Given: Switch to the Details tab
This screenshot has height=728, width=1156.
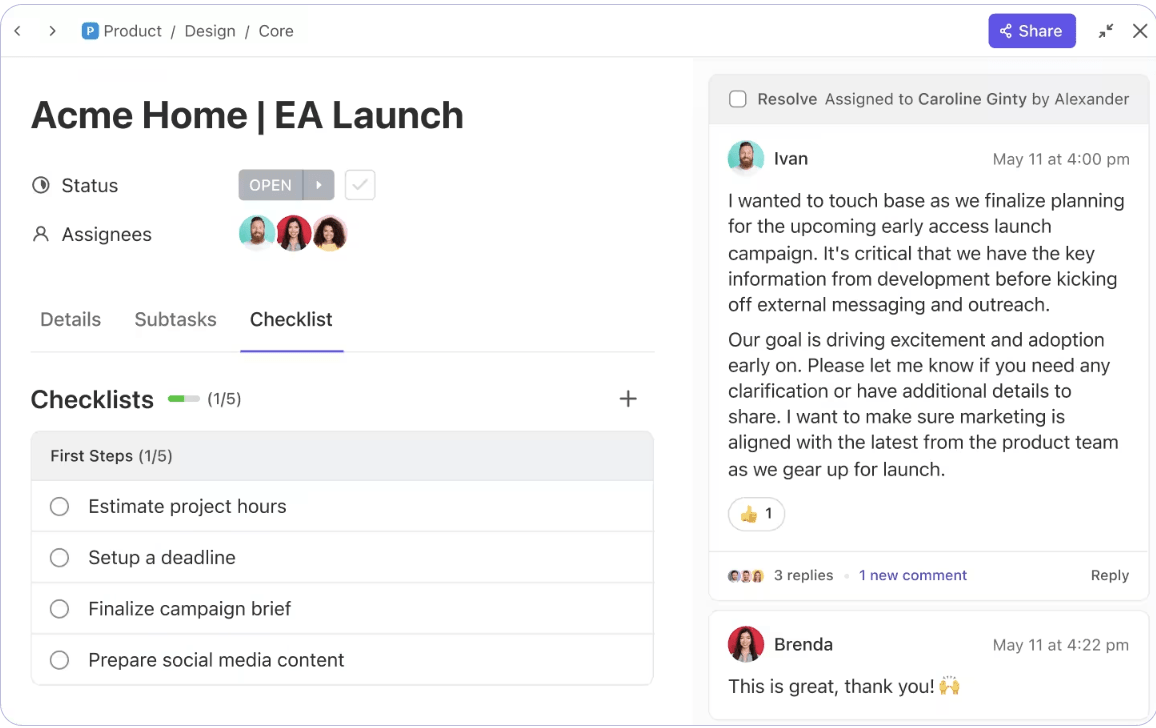Looking at the screenshot, I should (x=70, y=319).
